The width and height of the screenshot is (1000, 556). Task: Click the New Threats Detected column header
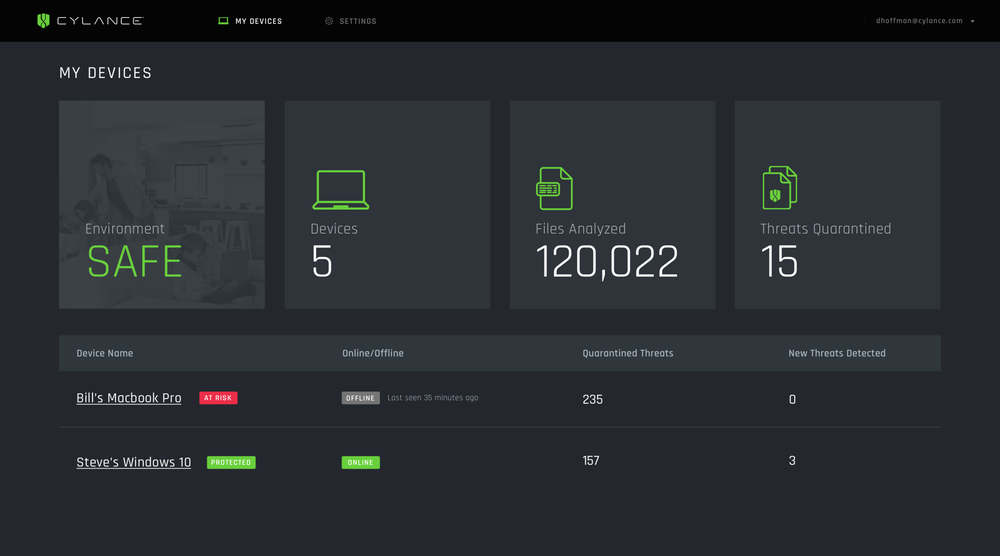point(837,353)
